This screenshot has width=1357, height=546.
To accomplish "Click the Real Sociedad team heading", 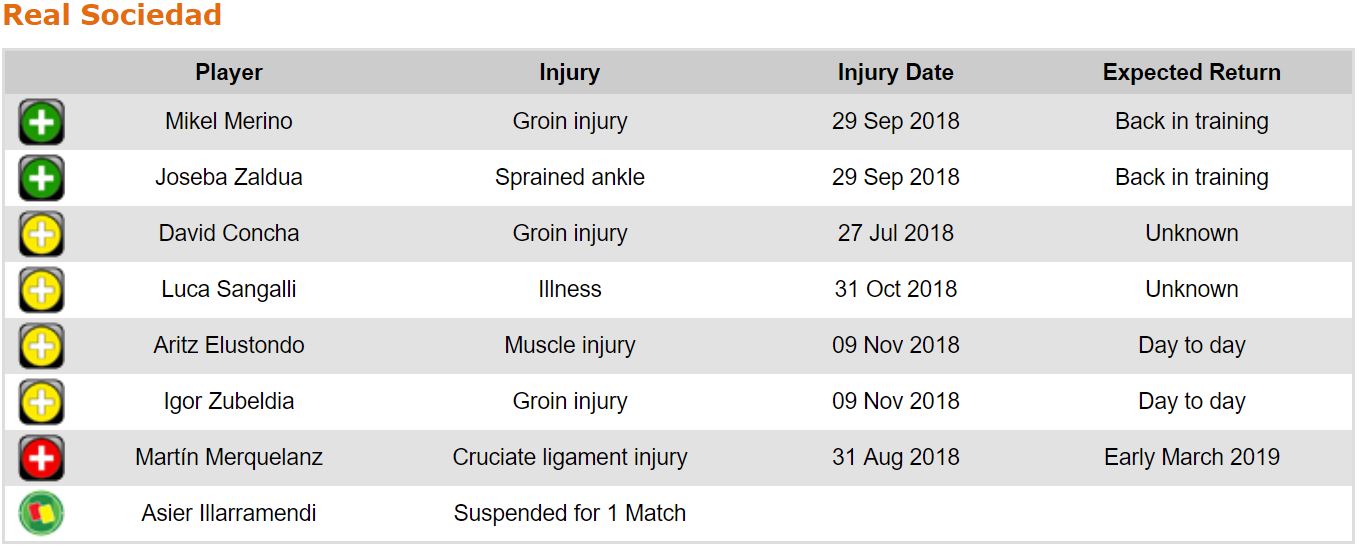I will pyautogui.click(x=112, y=16).
